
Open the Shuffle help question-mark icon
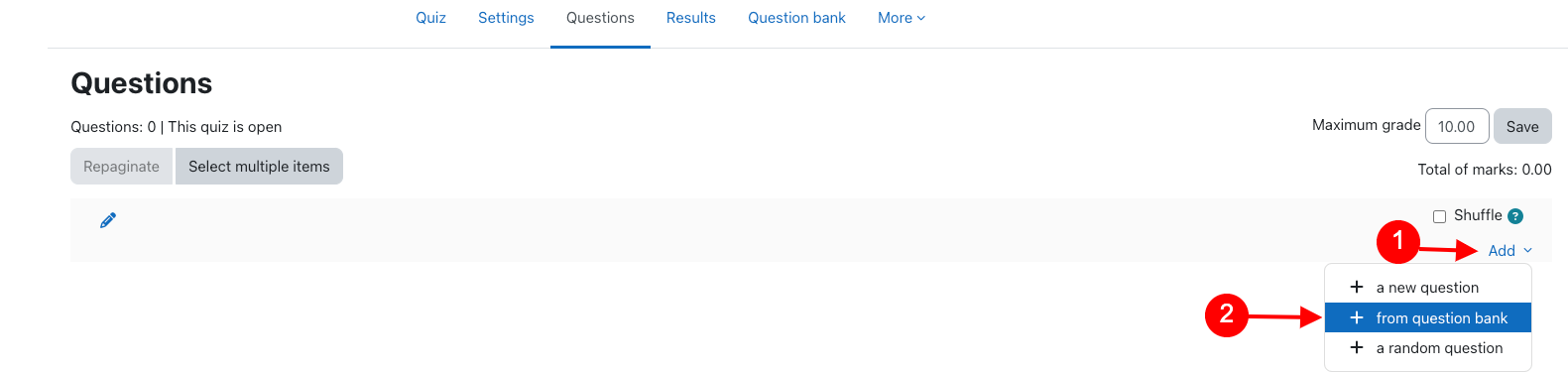coord(1515,216)
